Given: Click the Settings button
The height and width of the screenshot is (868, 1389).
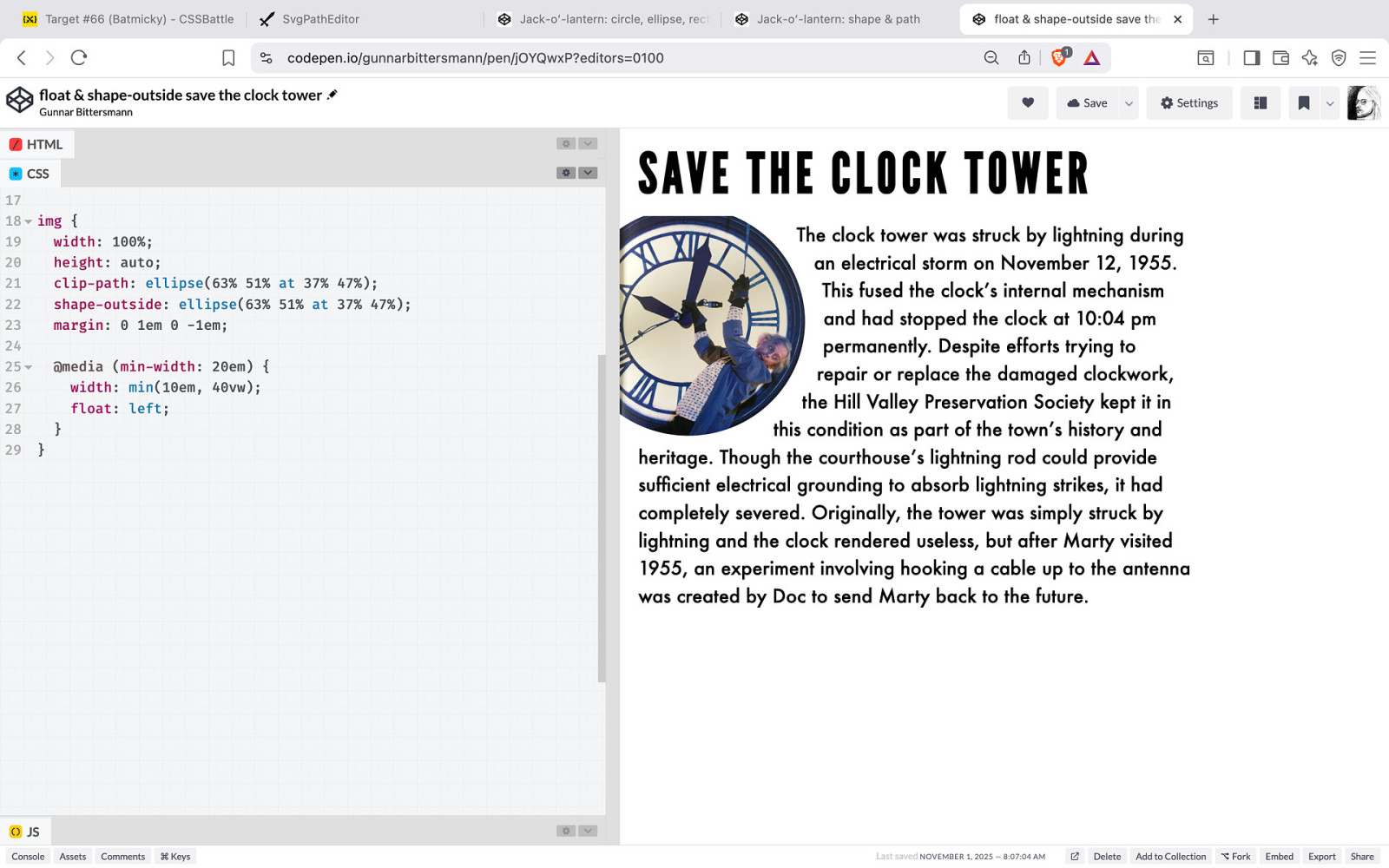Looking at the screenshot, I should [x=1188, y=103].
